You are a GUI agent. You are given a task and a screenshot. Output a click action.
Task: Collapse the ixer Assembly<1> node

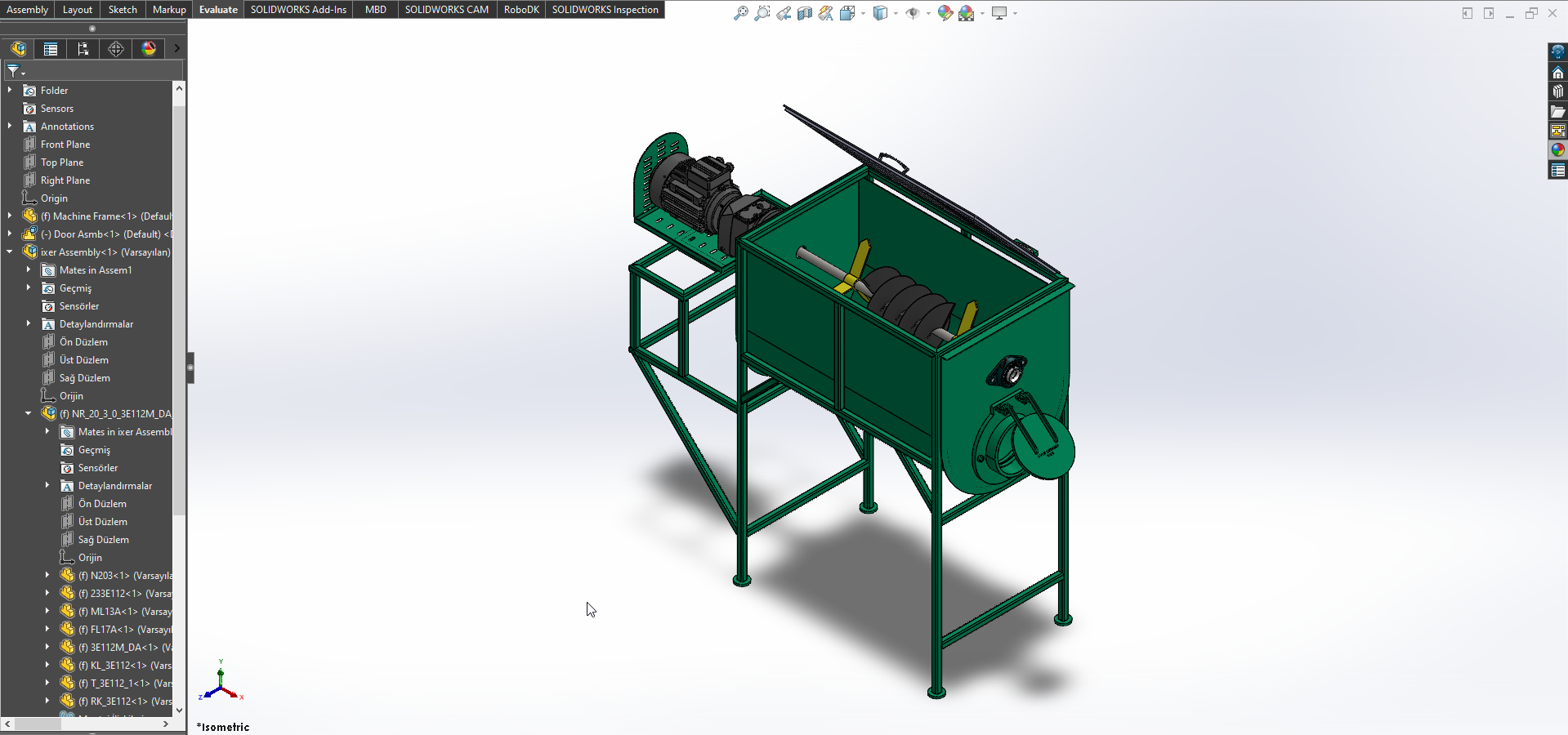tap(10, 252)
